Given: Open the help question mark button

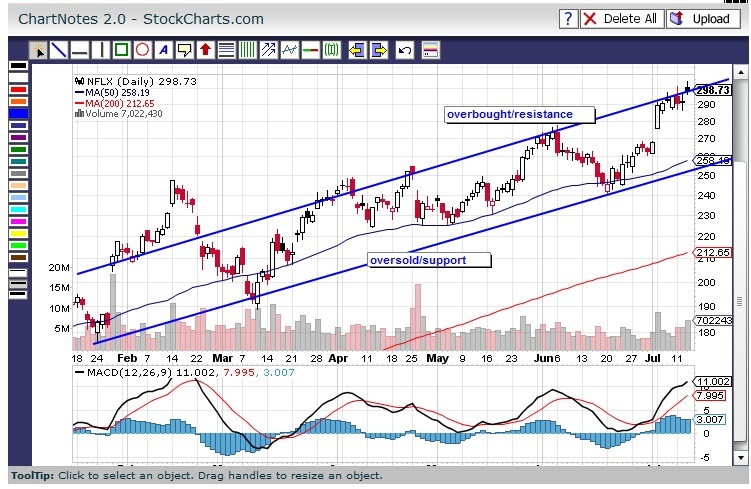Looking at the screenshot, I should coord(569,19).
